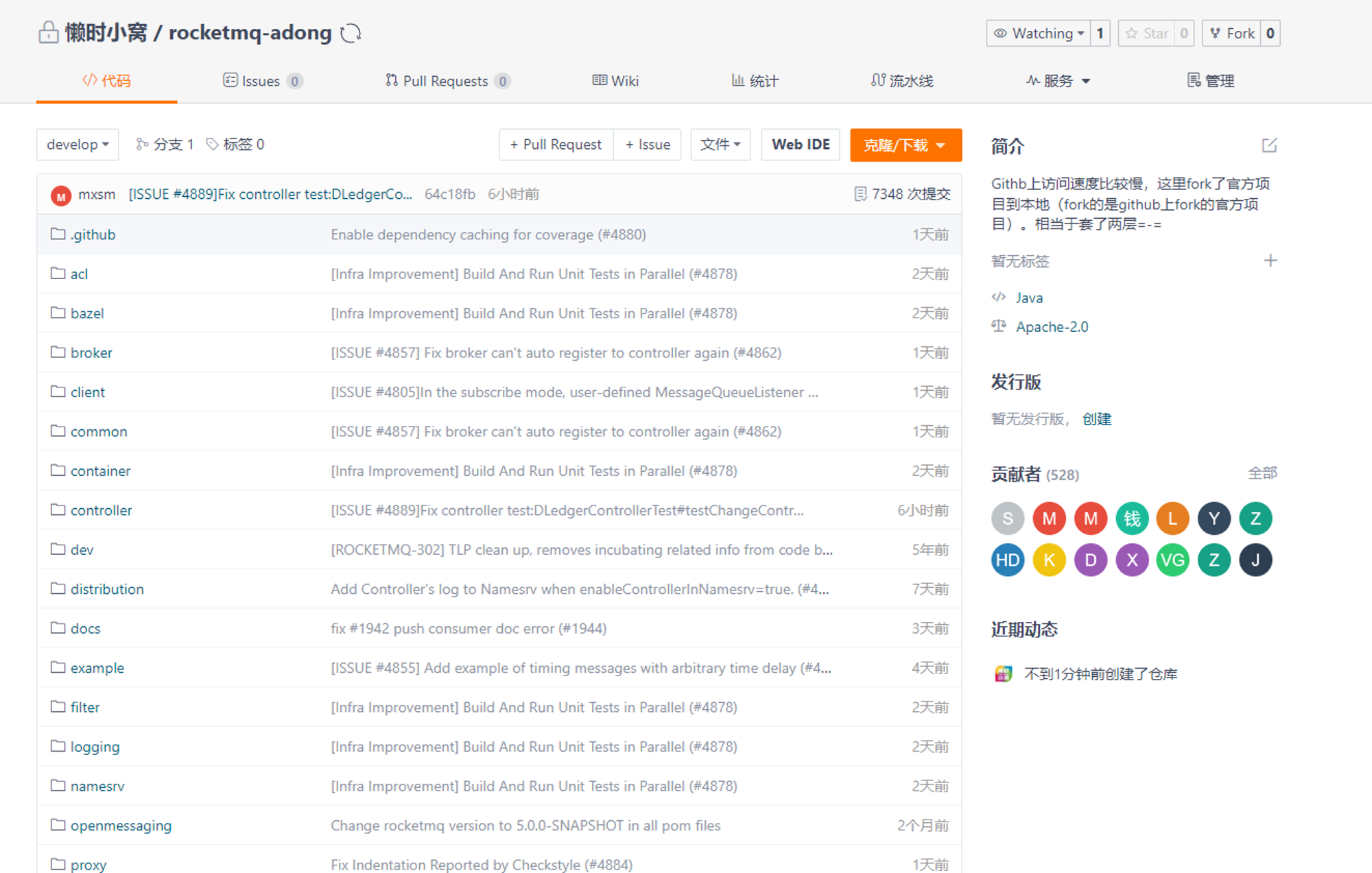
Task: Expand the 文件 dropdown
Action: (720, 145)
